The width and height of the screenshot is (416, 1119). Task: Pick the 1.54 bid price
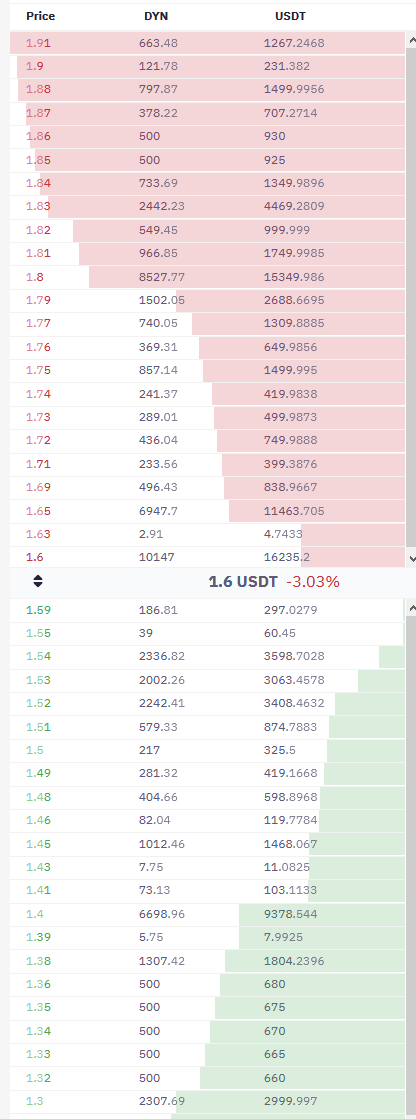click(39, 656)
